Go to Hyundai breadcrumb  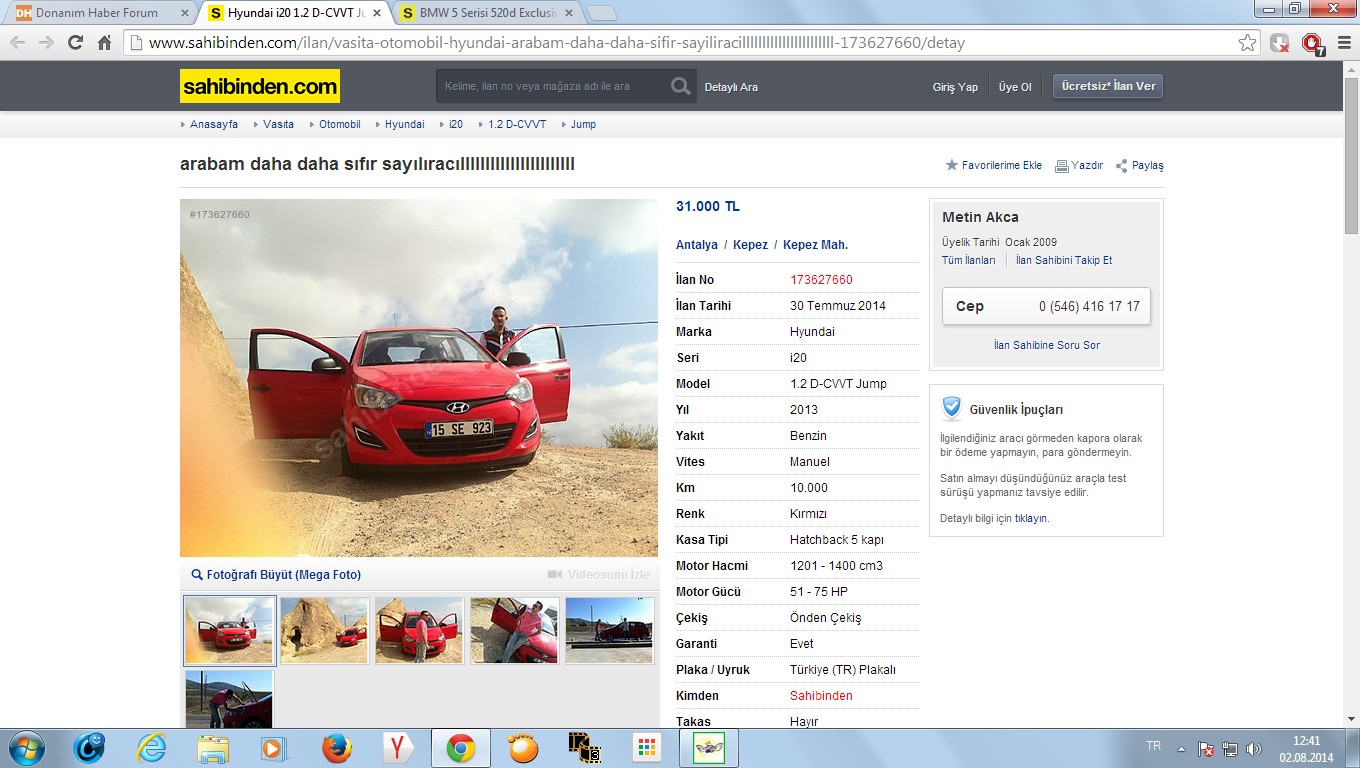[x=404, y=124]
